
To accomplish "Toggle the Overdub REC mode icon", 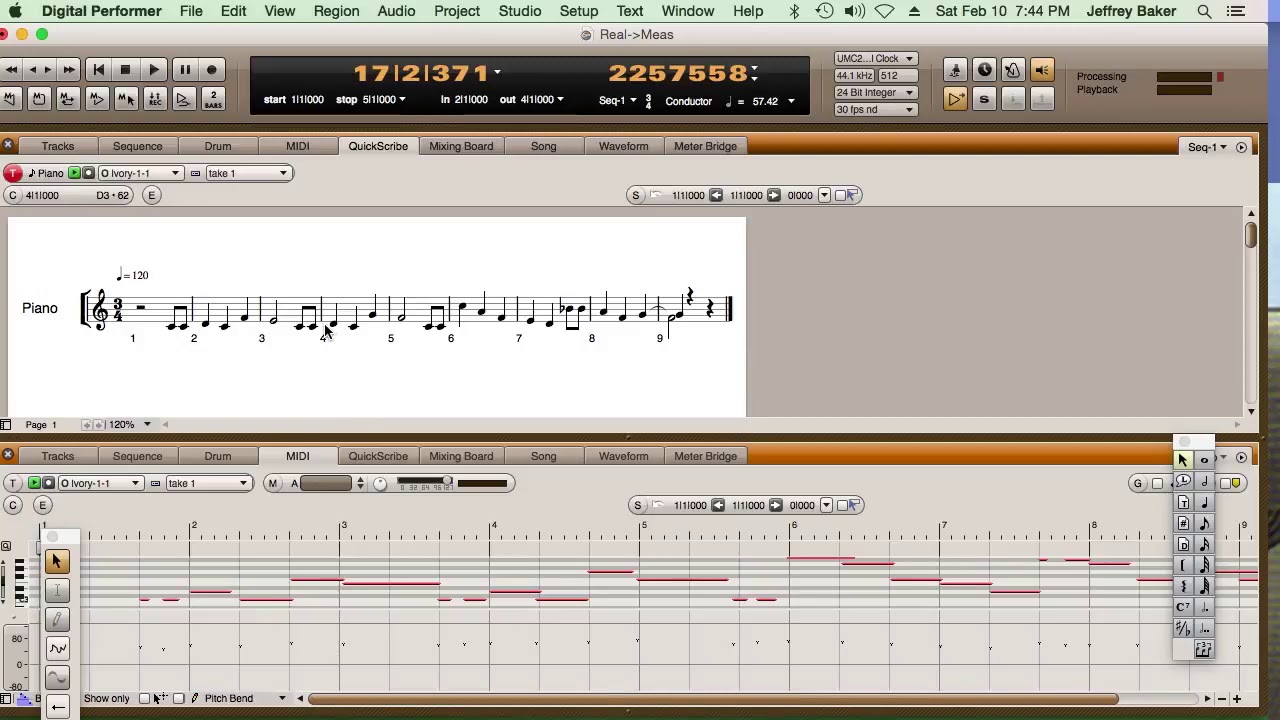I will tap(155, 99).
